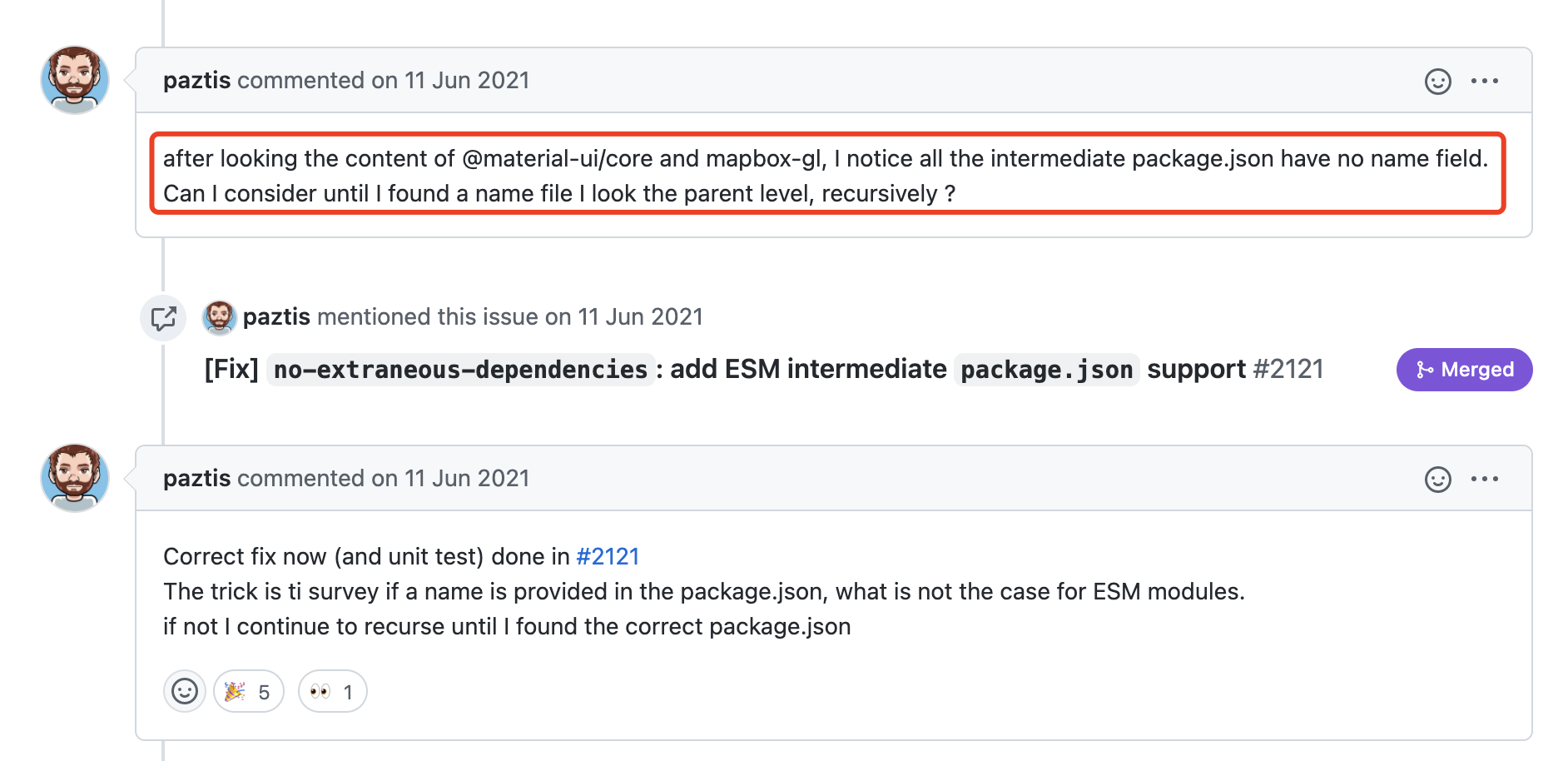
Task: Click small paztis avatar in mention event
Action: coord(220,317)
